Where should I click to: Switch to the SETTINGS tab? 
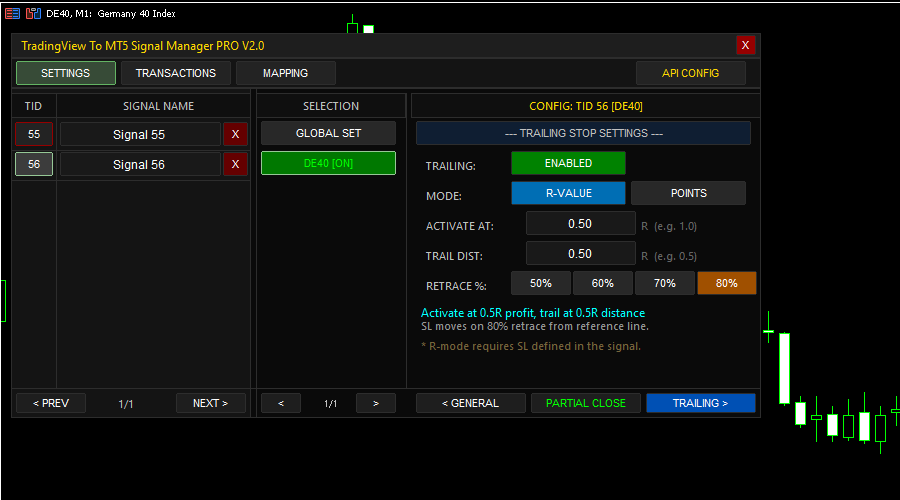coord(65,73)
